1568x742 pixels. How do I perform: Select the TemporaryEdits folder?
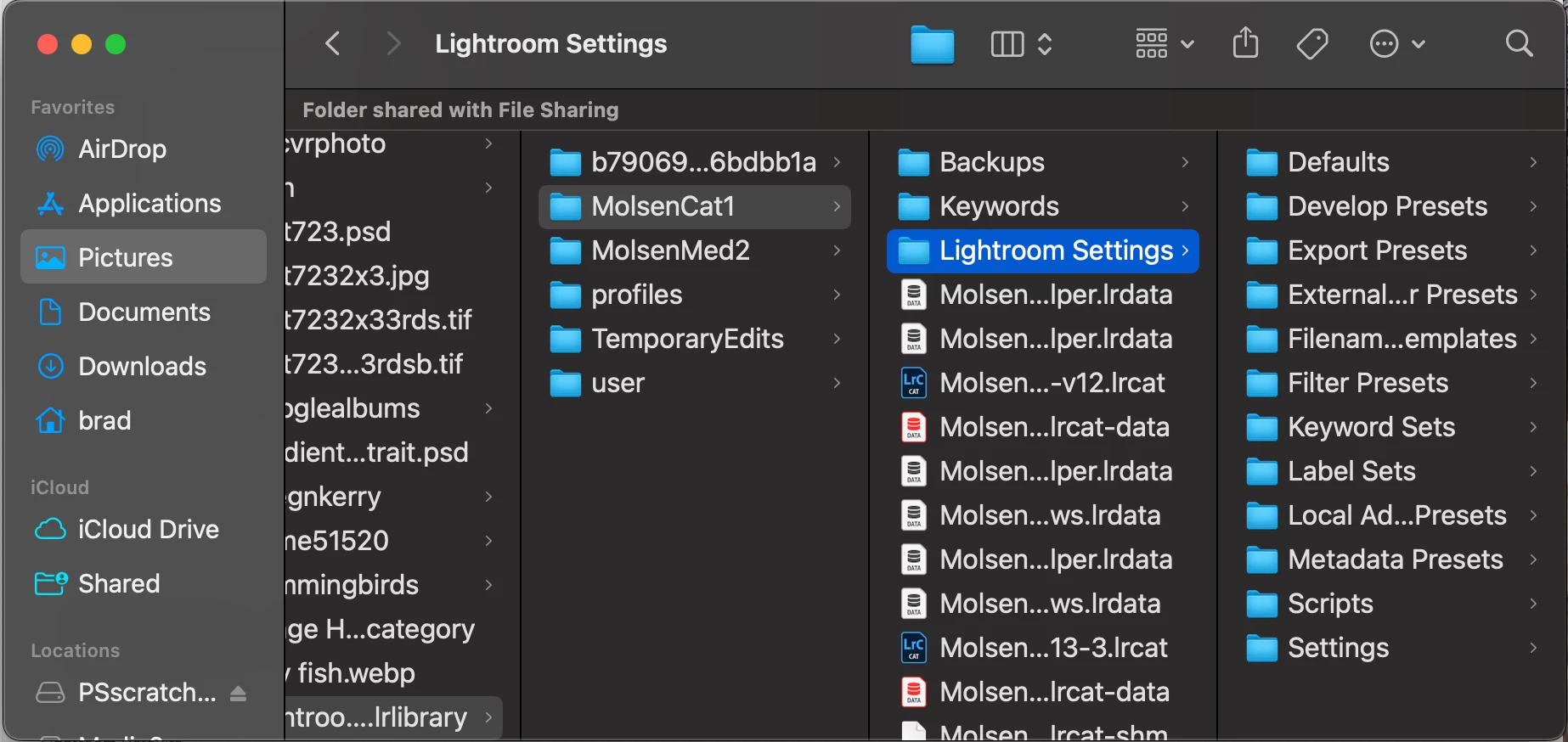[695, 339]
